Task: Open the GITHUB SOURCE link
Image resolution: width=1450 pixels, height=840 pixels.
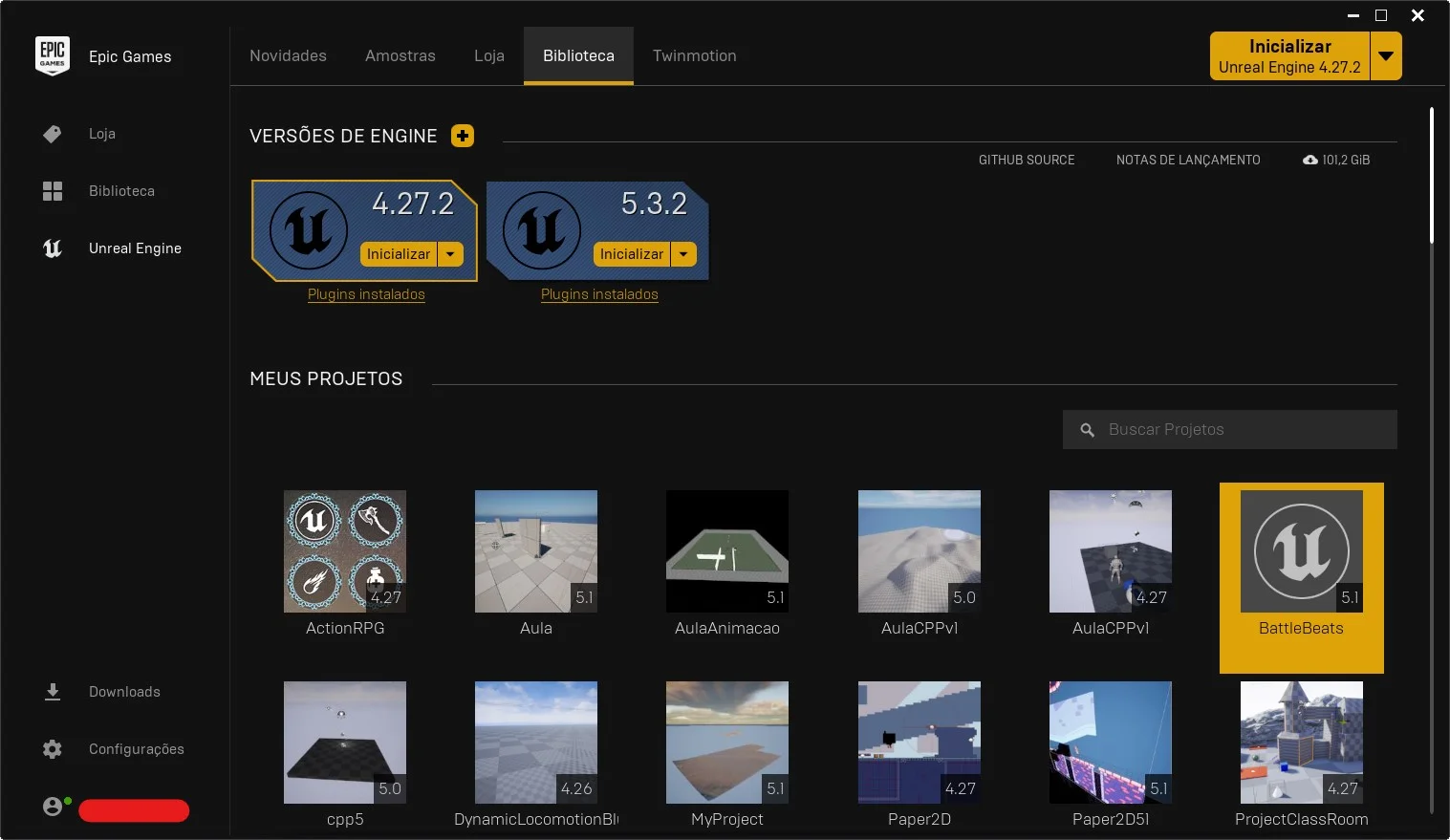Action: [1027, 160]
